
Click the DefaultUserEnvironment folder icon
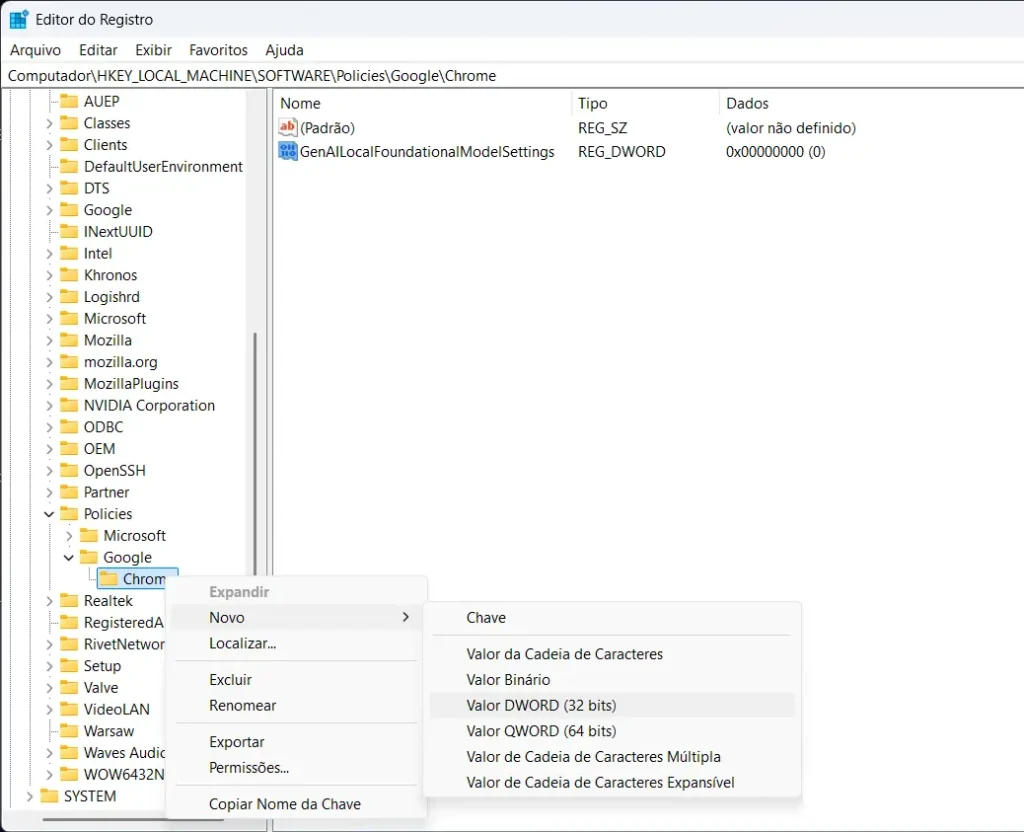coord(69,167)
